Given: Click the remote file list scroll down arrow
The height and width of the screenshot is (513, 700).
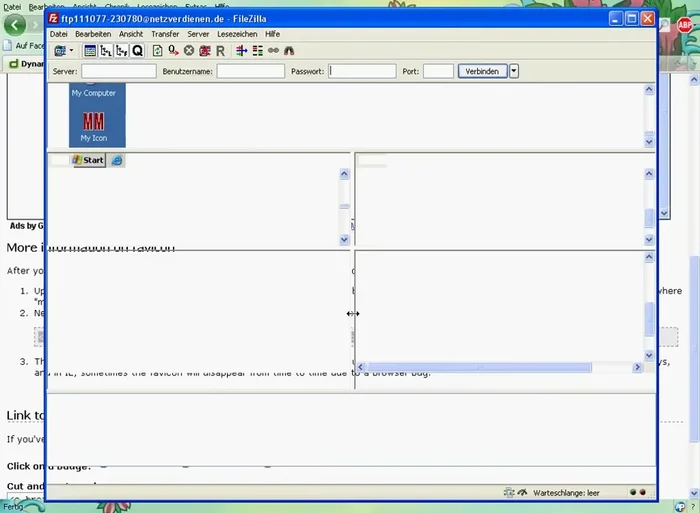Looking at the screenshot, I should (649, 355).
